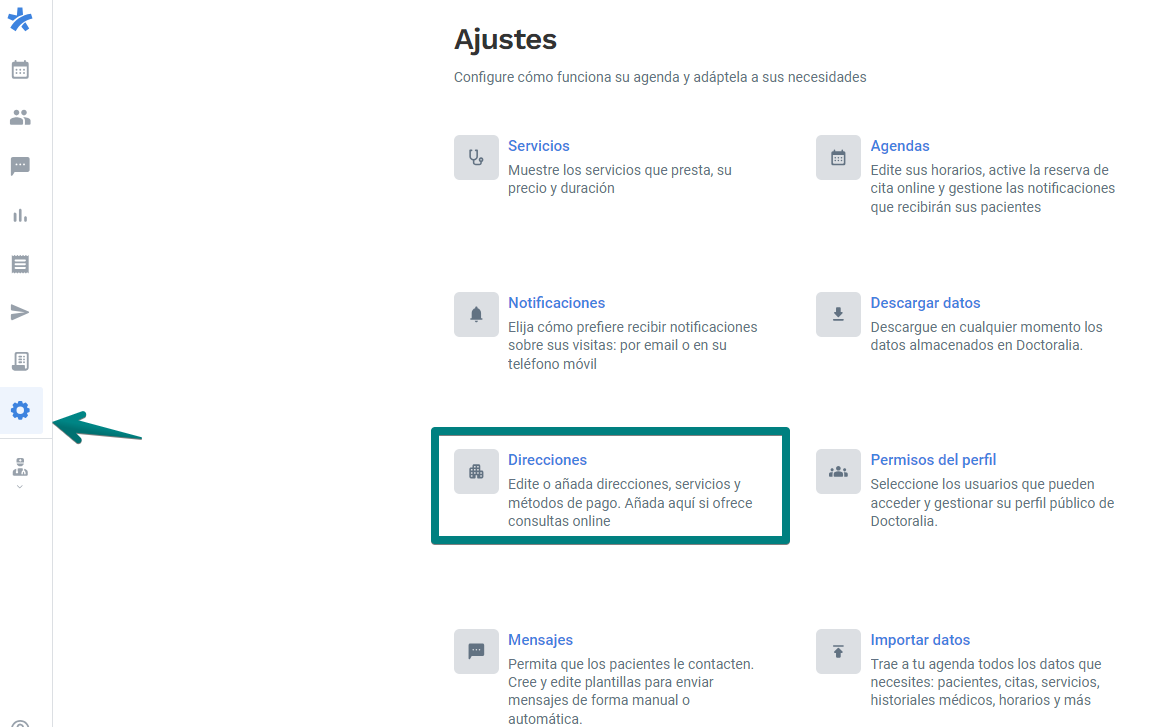Screen dimensions: 1150x727
Task: Click the Descargar datos download icon
Action: click(838, 314)
